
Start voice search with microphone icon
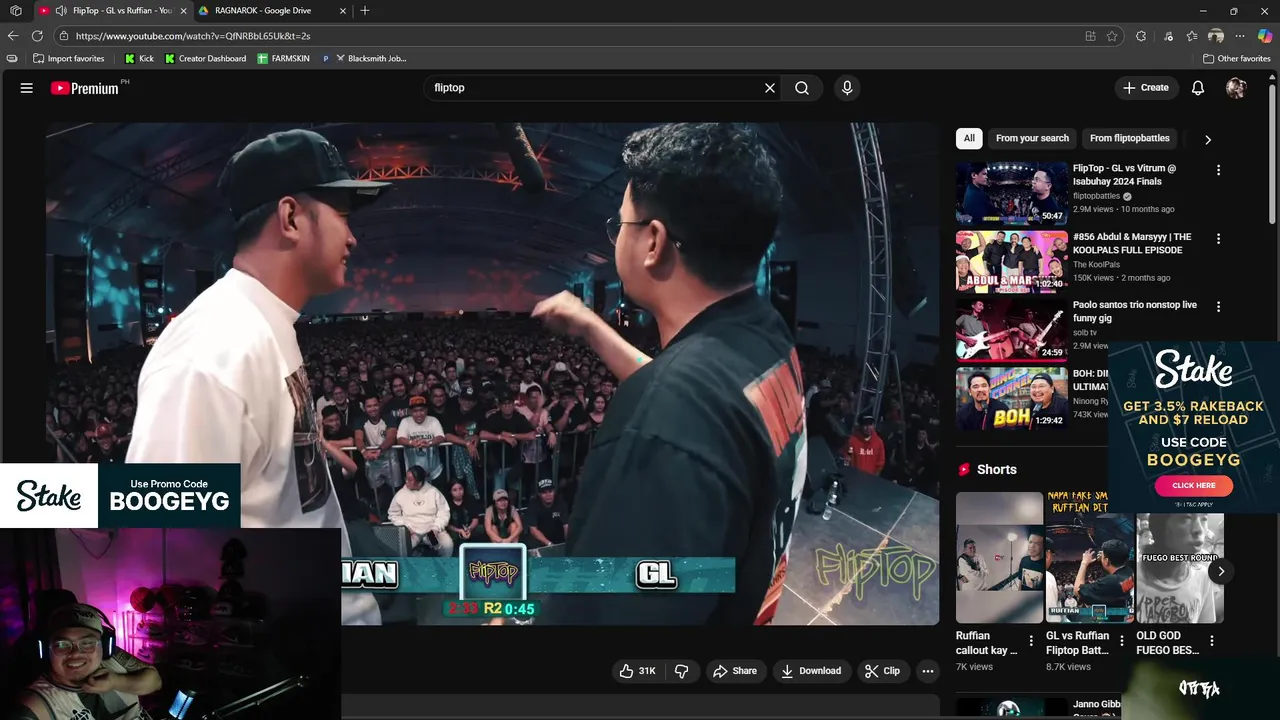click(847, 88)
